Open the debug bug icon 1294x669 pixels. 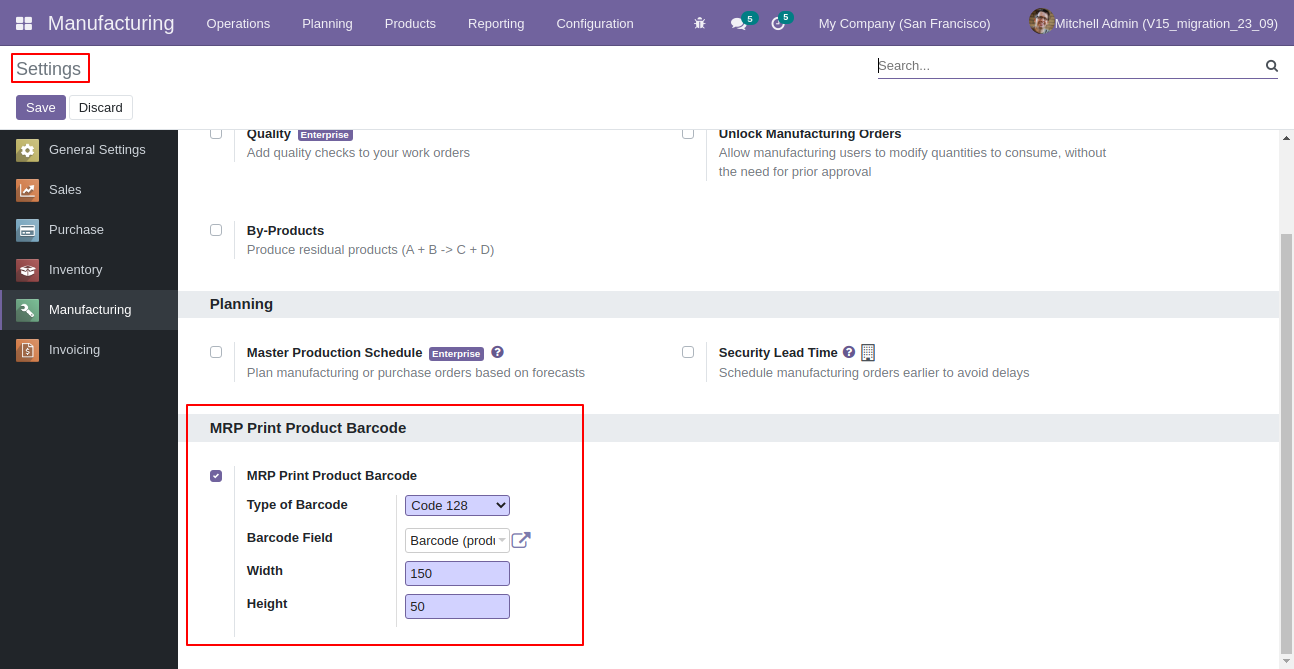[x=700, y=23]
